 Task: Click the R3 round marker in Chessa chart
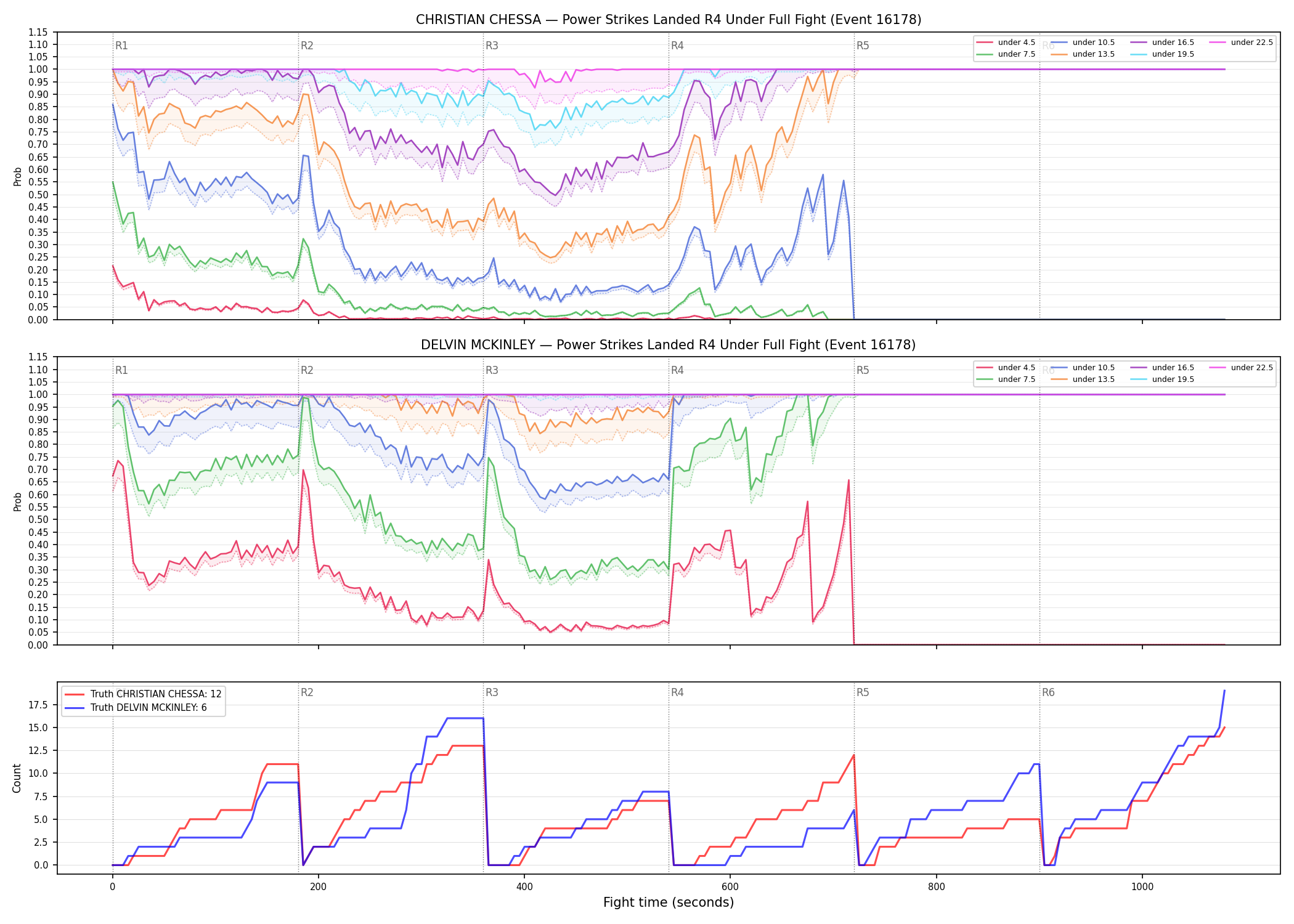(x=492, y=46)
